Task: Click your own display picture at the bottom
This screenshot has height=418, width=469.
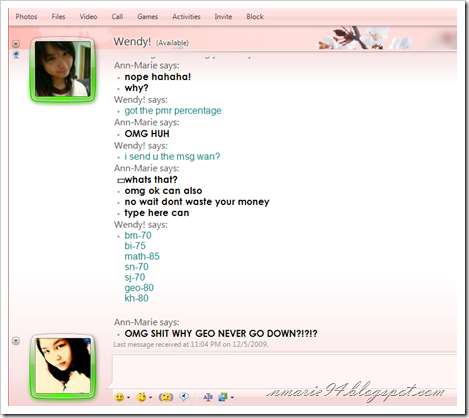Action: pyautogui.click(x=63, y=366)
